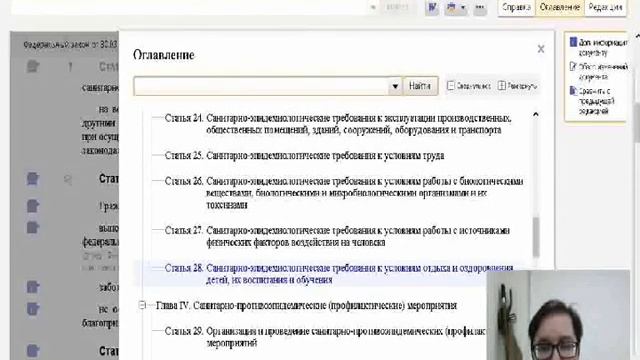Expand all contents with Развернуть
The width and height of the screenshot is (640, 360).
(518, 86)
